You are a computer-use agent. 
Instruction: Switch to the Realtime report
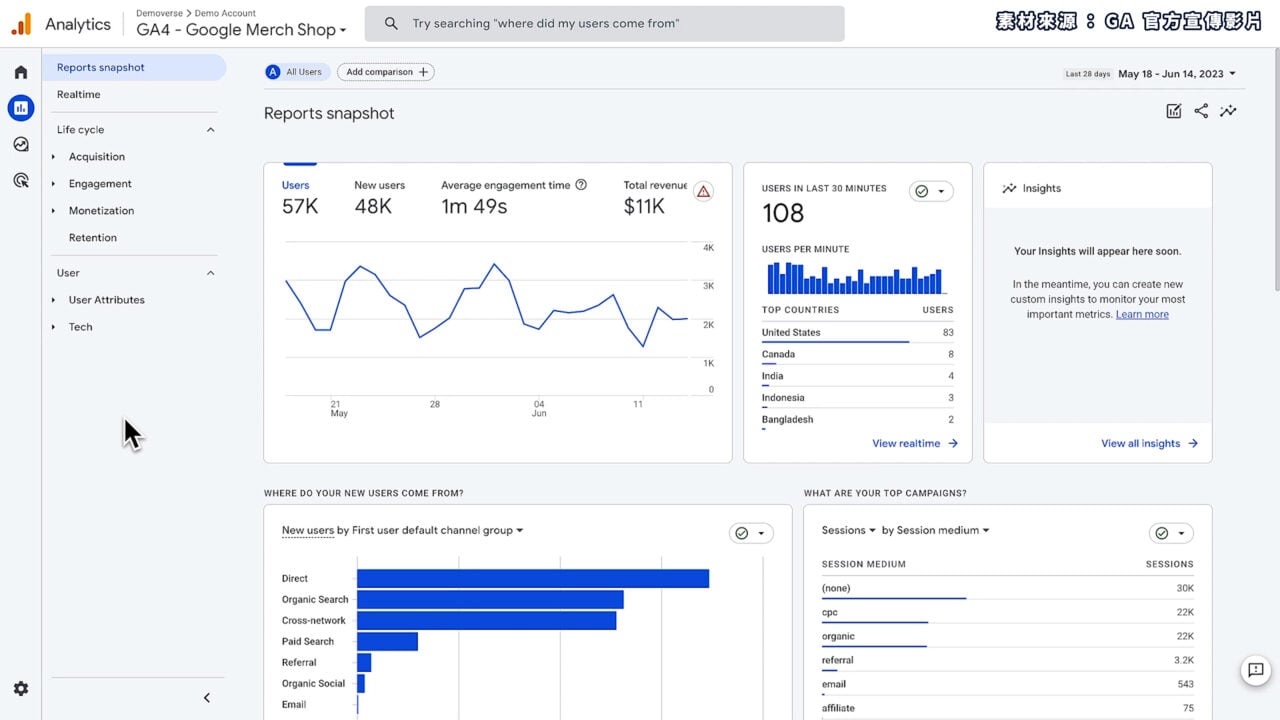click(78, 94)
